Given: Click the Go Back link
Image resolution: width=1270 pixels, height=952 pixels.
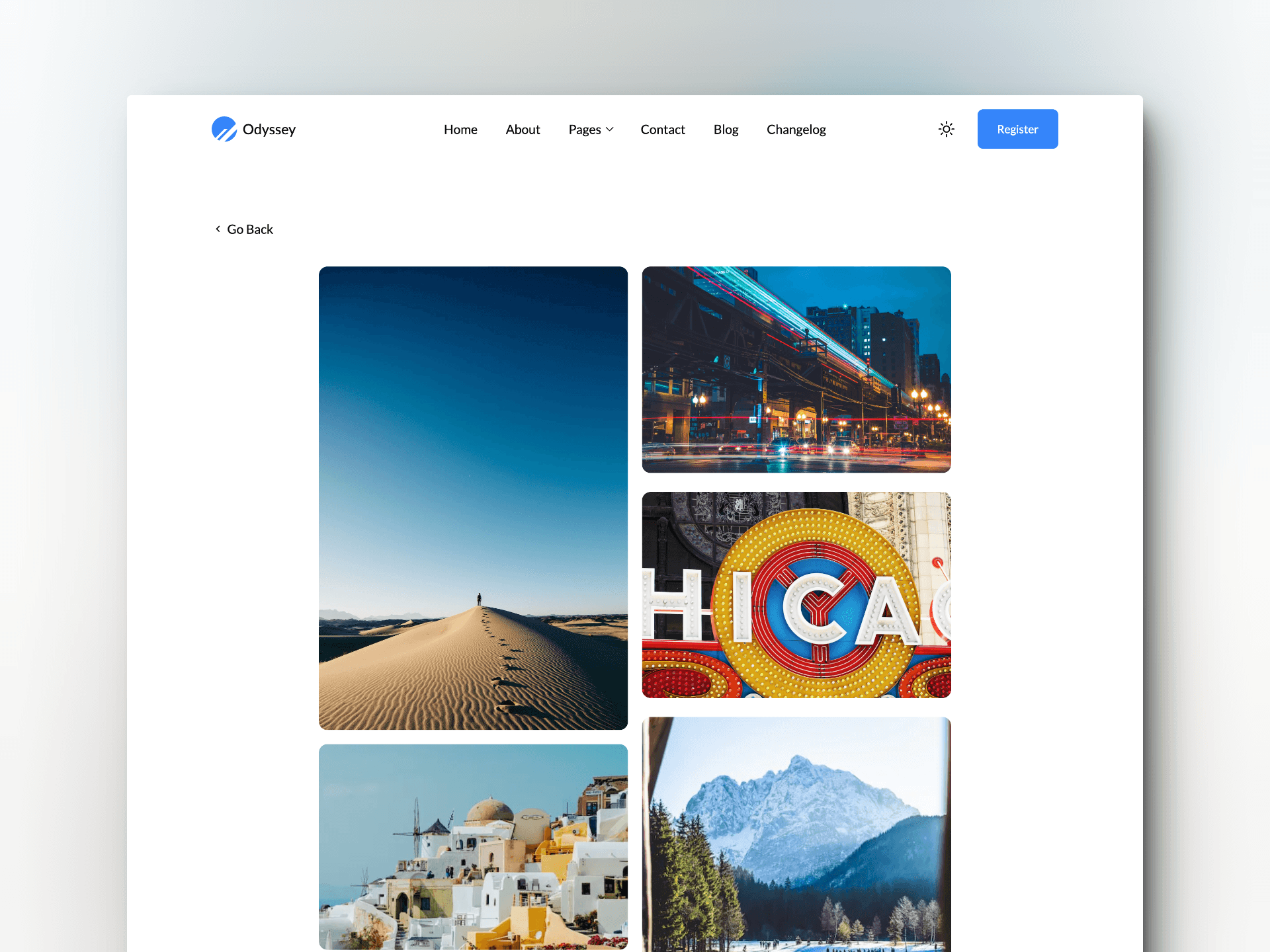Looking at the screenshot, I should coord(244,229).
